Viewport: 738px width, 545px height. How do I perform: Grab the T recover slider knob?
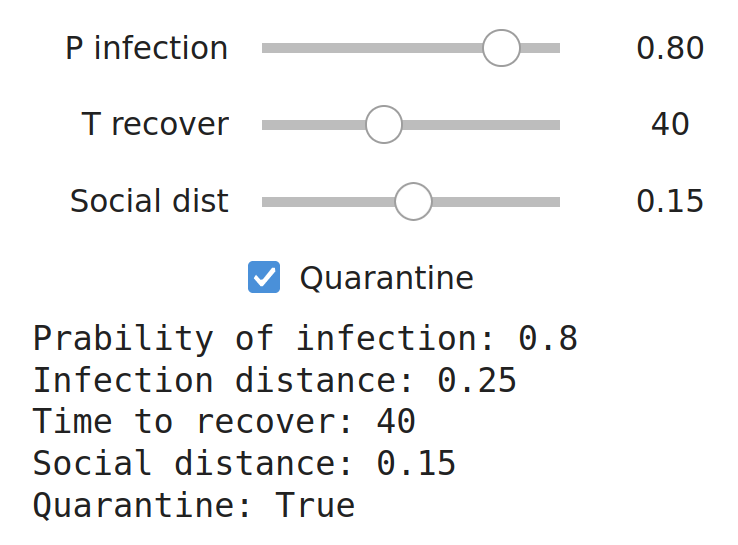point(384,124)
